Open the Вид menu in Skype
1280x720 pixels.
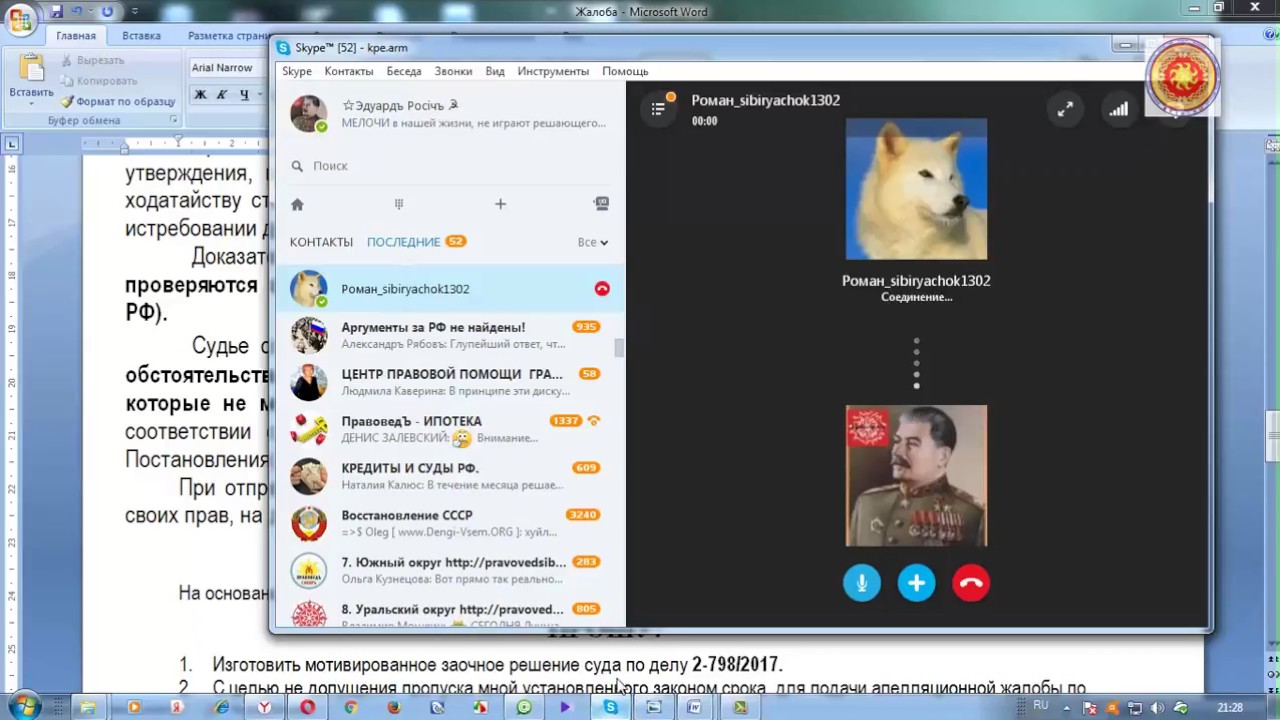[x=495, y=72]
